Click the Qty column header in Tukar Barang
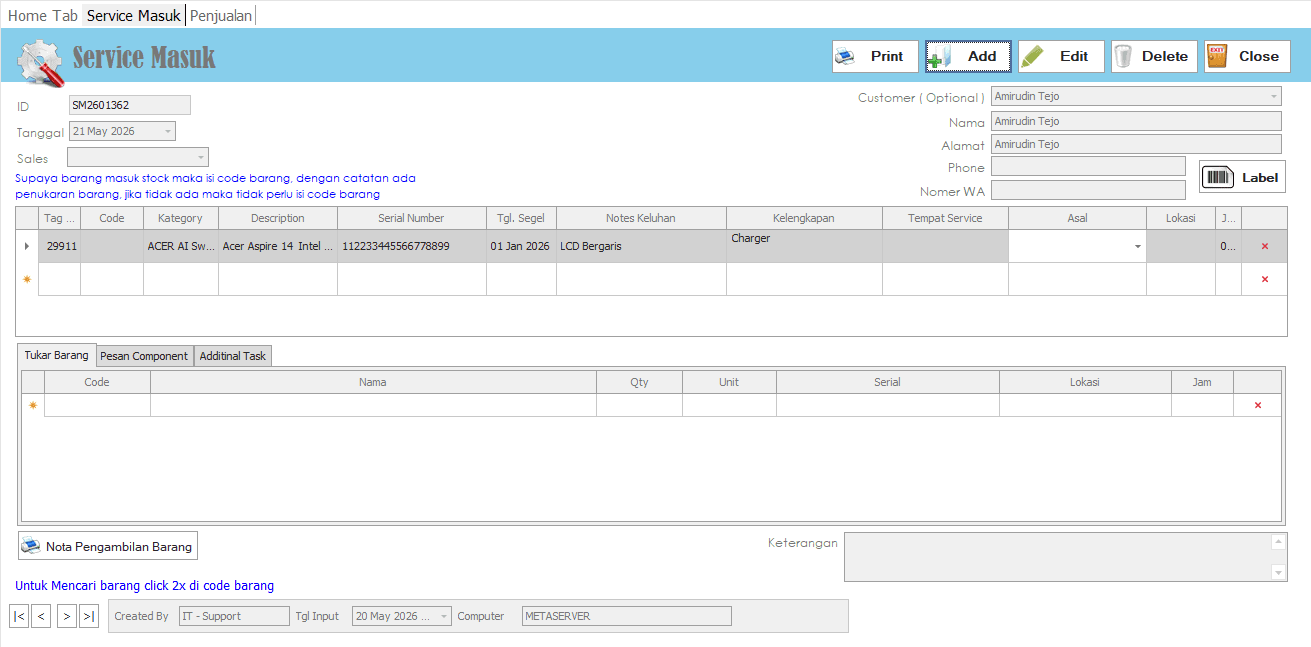 pyautogui.click(x=639, y=382)
